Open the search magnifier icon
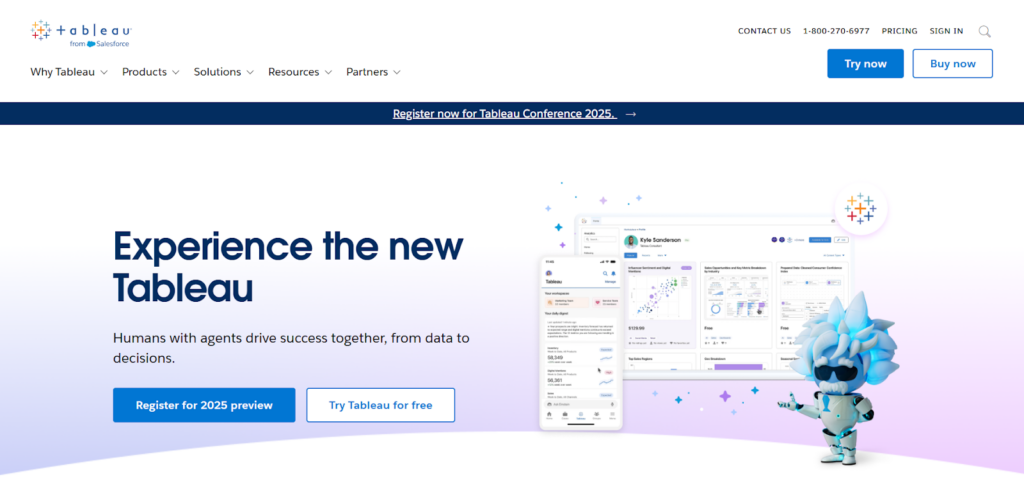Viewport: 1024px width, 486px height. (984, 31)
